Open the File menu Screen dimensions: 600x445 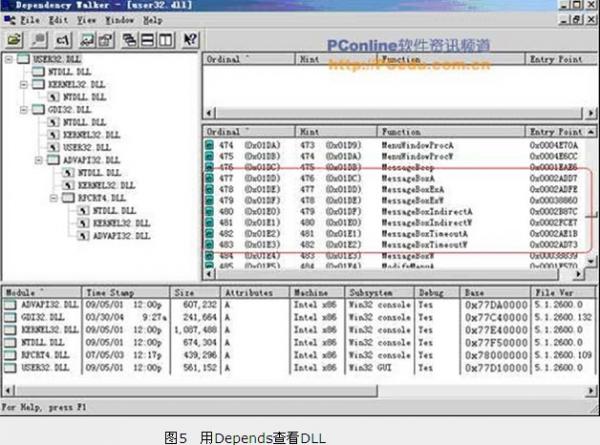(29, 20)
